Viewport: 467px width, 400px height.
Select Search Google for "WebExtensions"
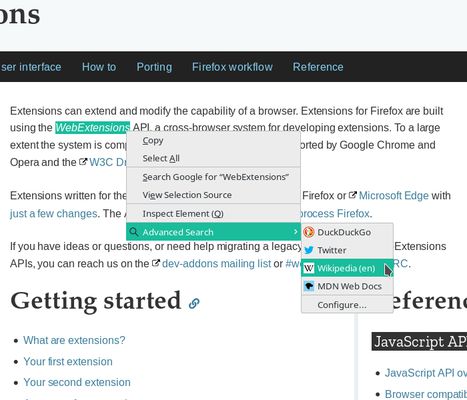coord(213,177)
